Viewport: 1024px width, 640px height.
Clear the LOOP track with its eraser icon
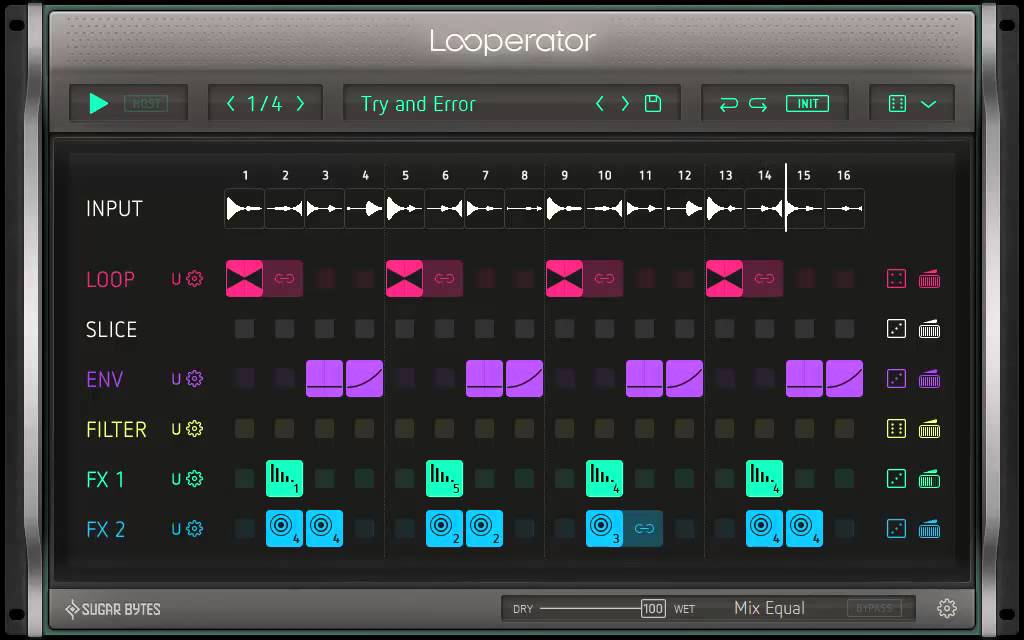pyautogui.click(x=929, y=279)
